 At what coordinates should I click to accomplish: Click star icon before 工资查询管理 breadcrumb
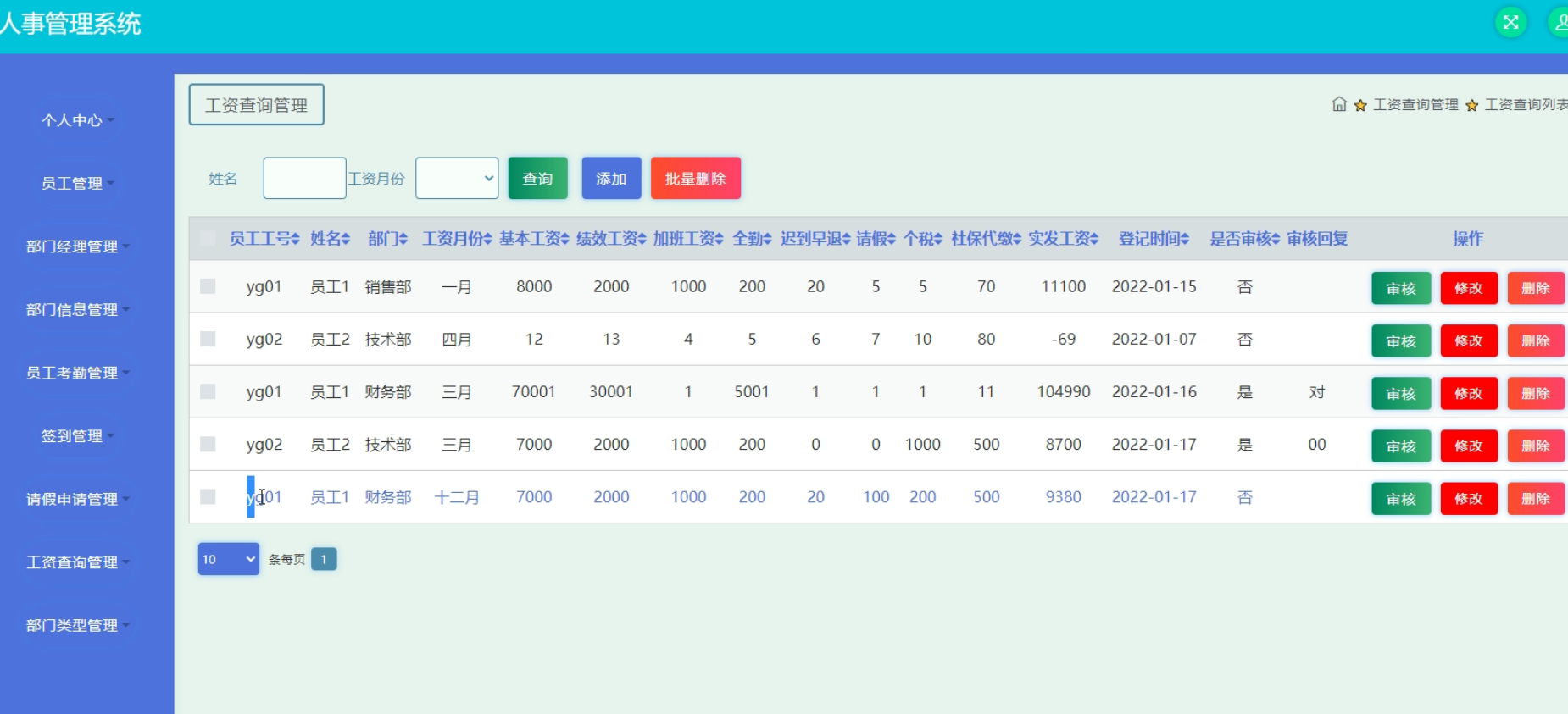click(x=1360, y=105)
